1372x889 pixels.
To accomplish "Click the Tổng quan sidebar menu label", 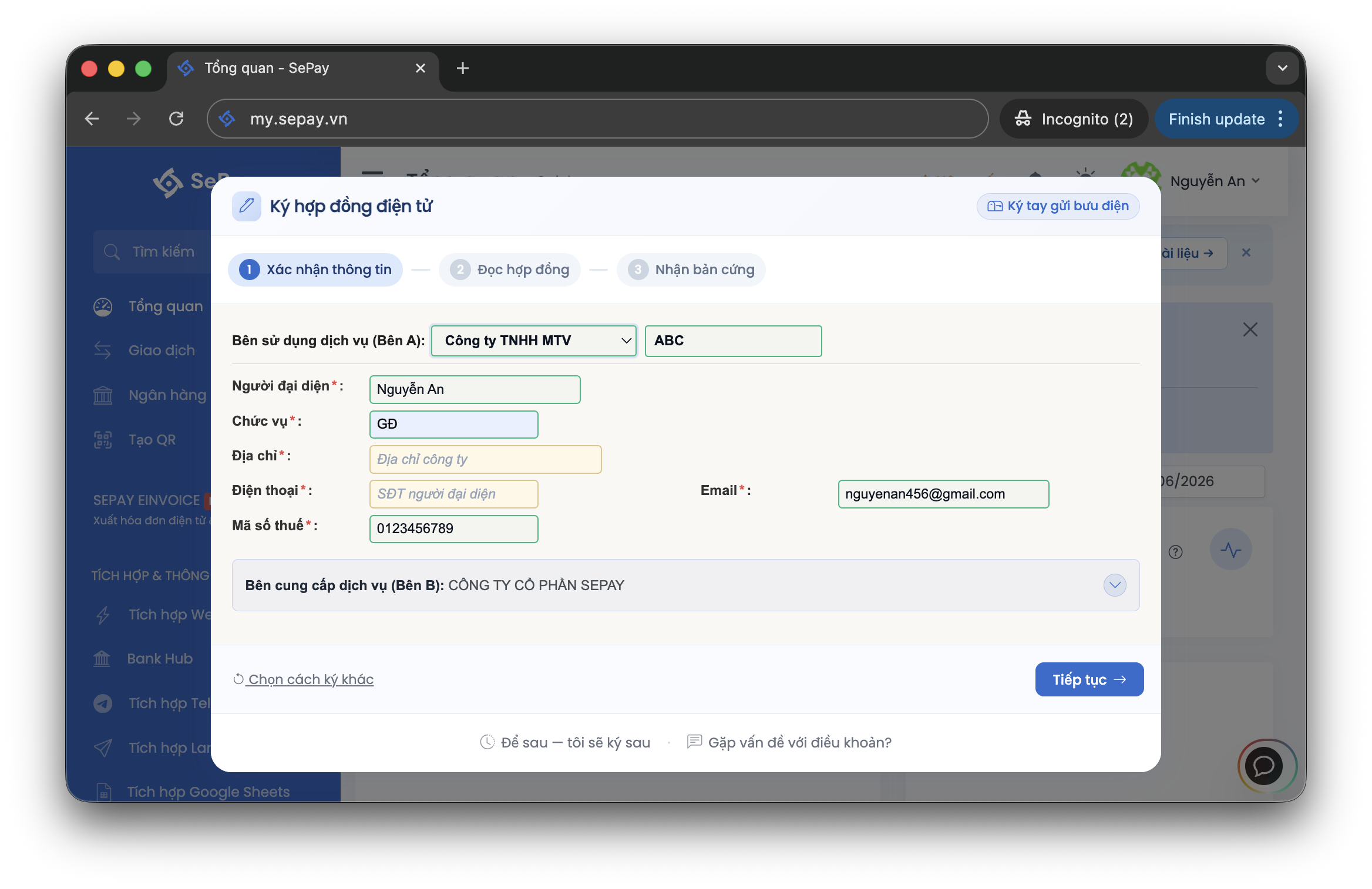I will click(x=166, y=307).
